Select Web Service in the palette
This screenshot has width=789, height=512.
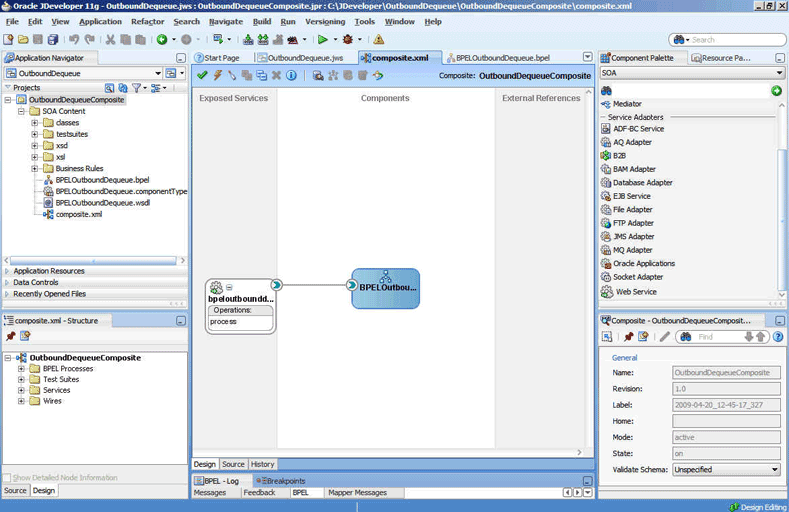(629, 292)
